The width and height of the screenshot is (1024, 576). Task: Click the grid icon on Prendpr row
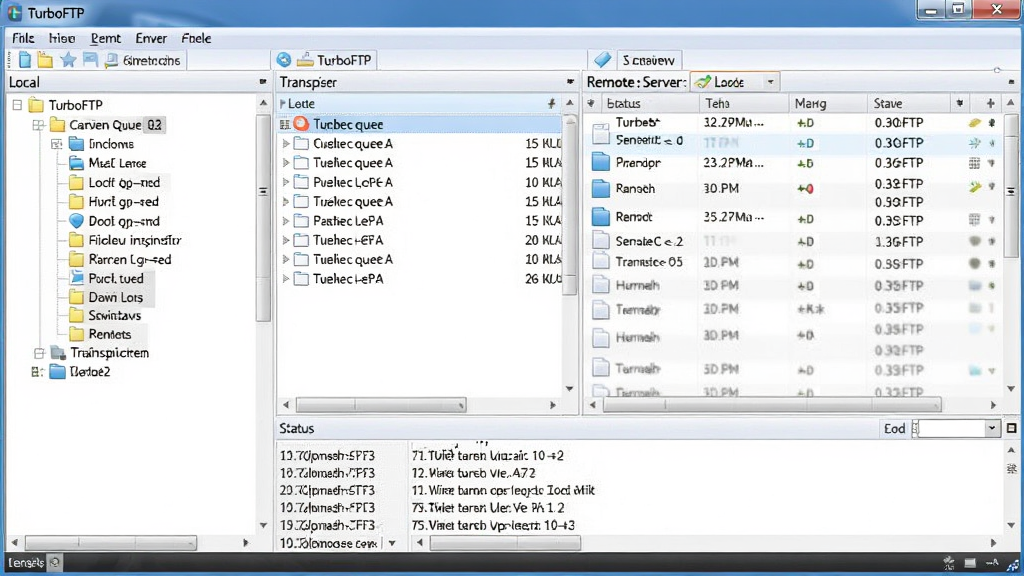[974, 163]
